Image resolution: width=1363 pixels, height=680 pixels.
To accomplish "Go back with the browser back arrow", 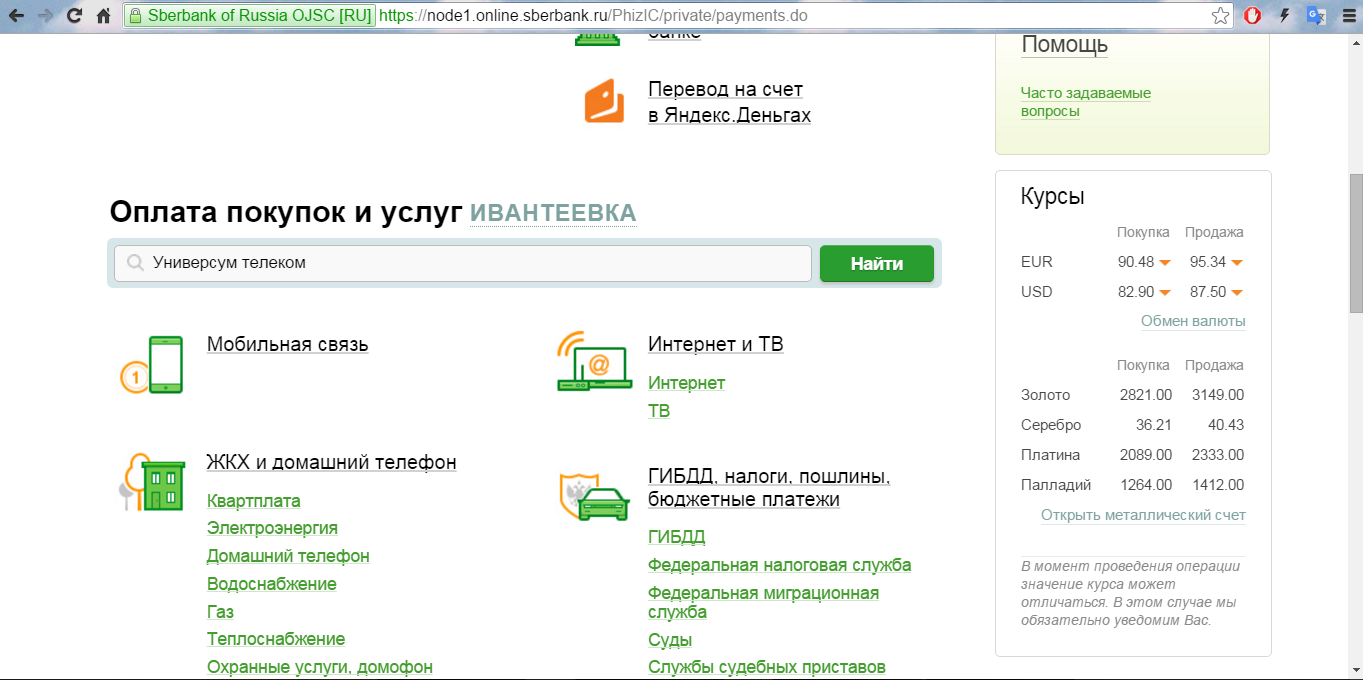I will 16,16.
